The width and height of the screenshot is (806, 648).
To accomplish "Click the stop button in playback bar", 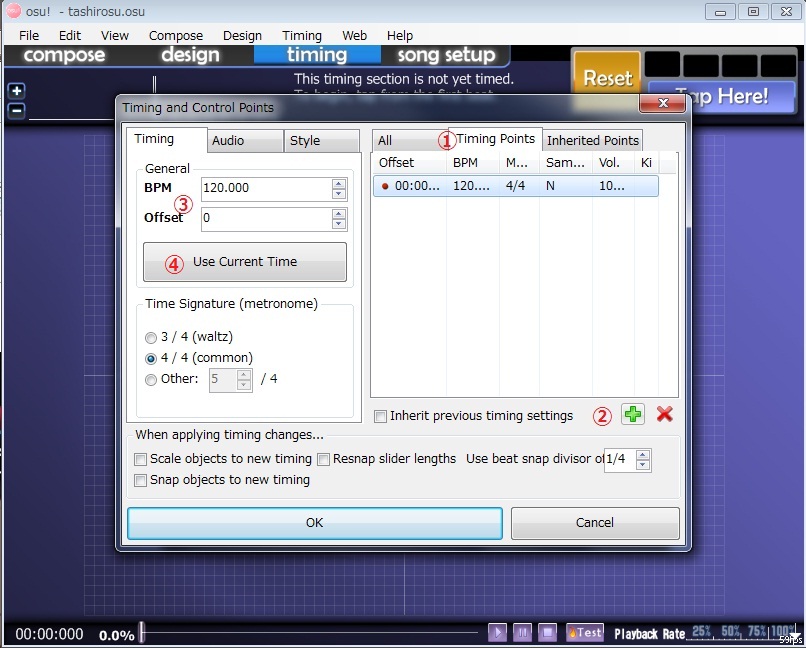I will 547,632.
